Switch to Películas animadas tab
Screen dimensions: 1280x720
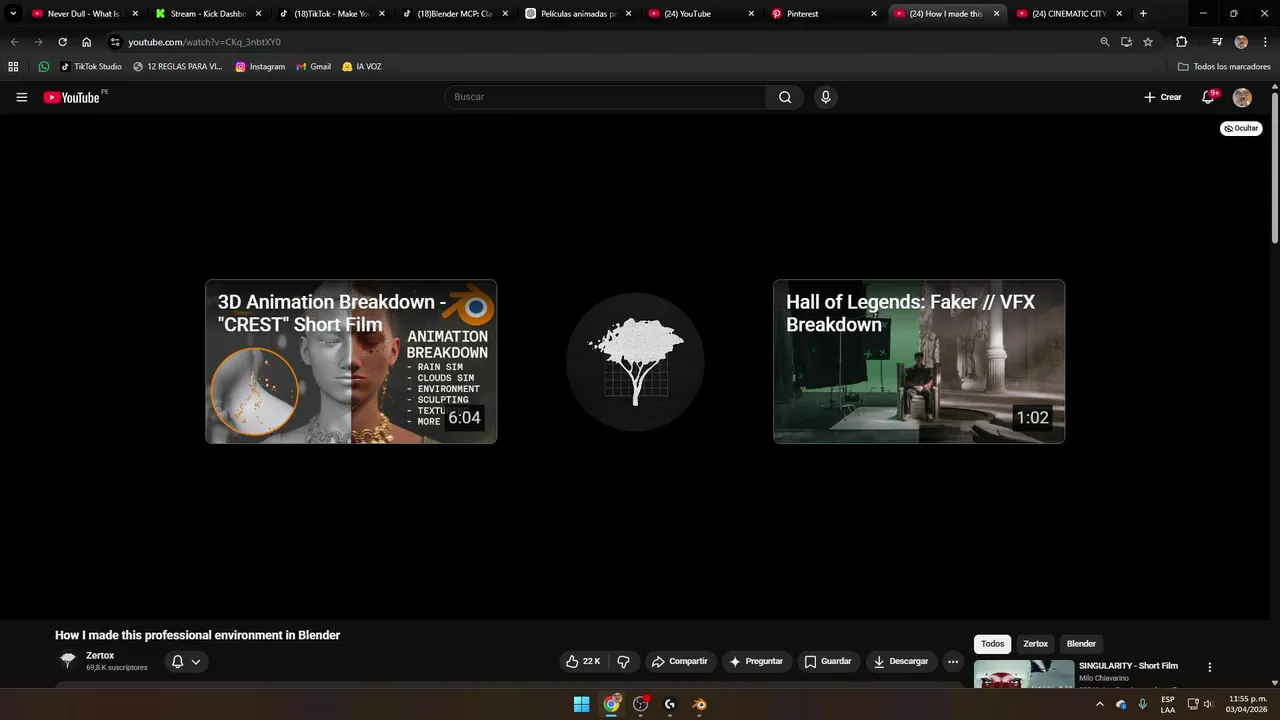click(578, 14)
